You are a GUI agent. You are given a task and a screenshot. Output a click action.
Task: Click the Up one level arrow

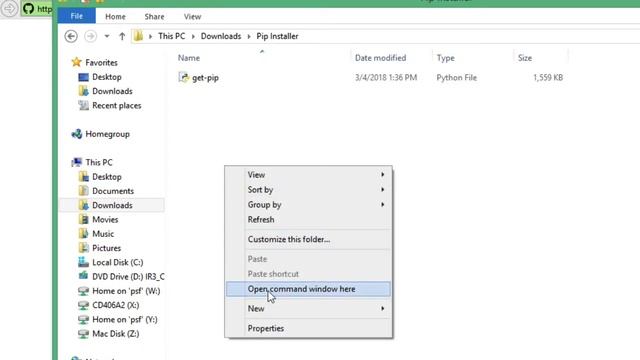(122, 36)
